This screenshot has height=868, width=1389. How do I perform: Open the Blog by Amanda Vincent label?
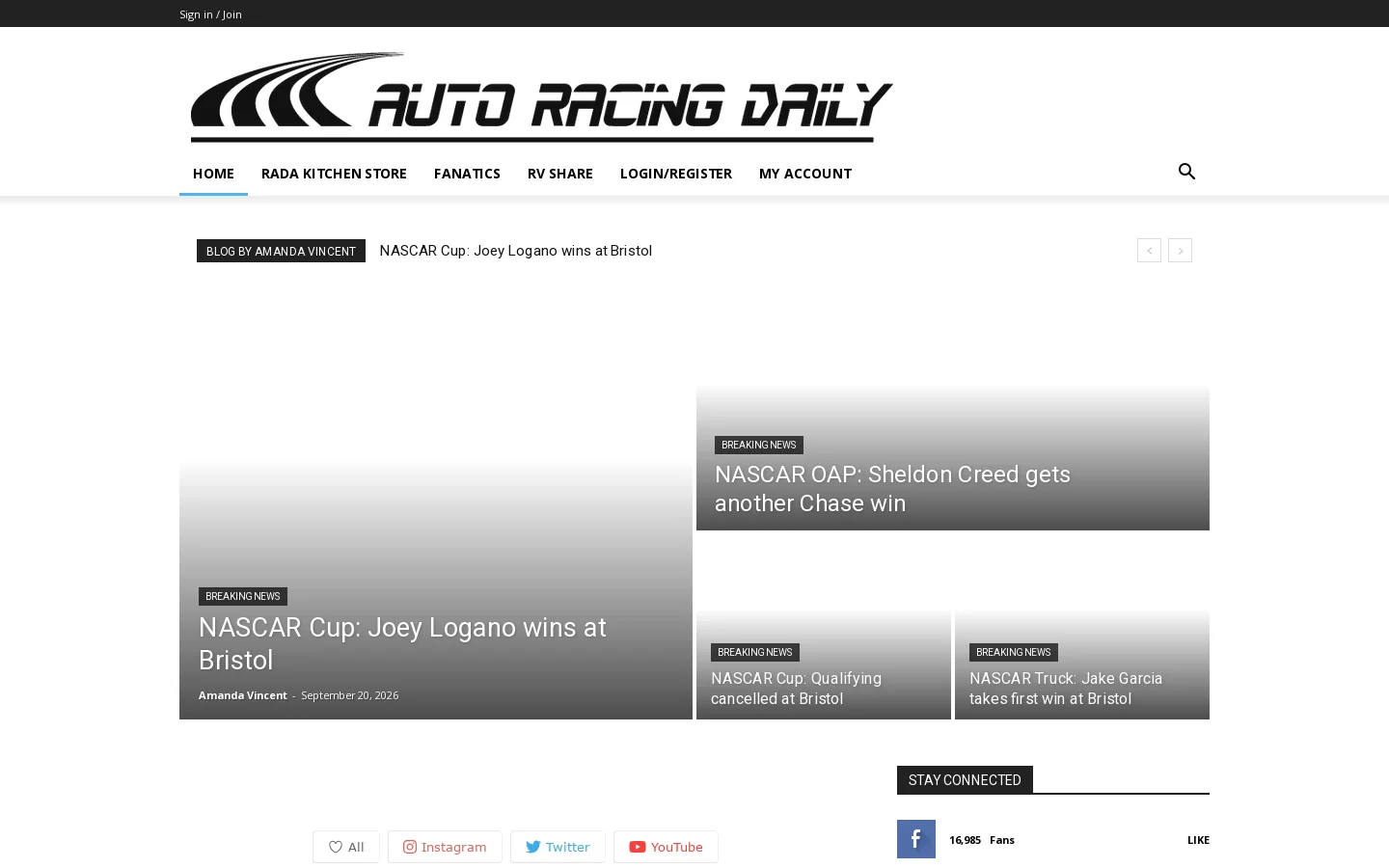[281, 251]
